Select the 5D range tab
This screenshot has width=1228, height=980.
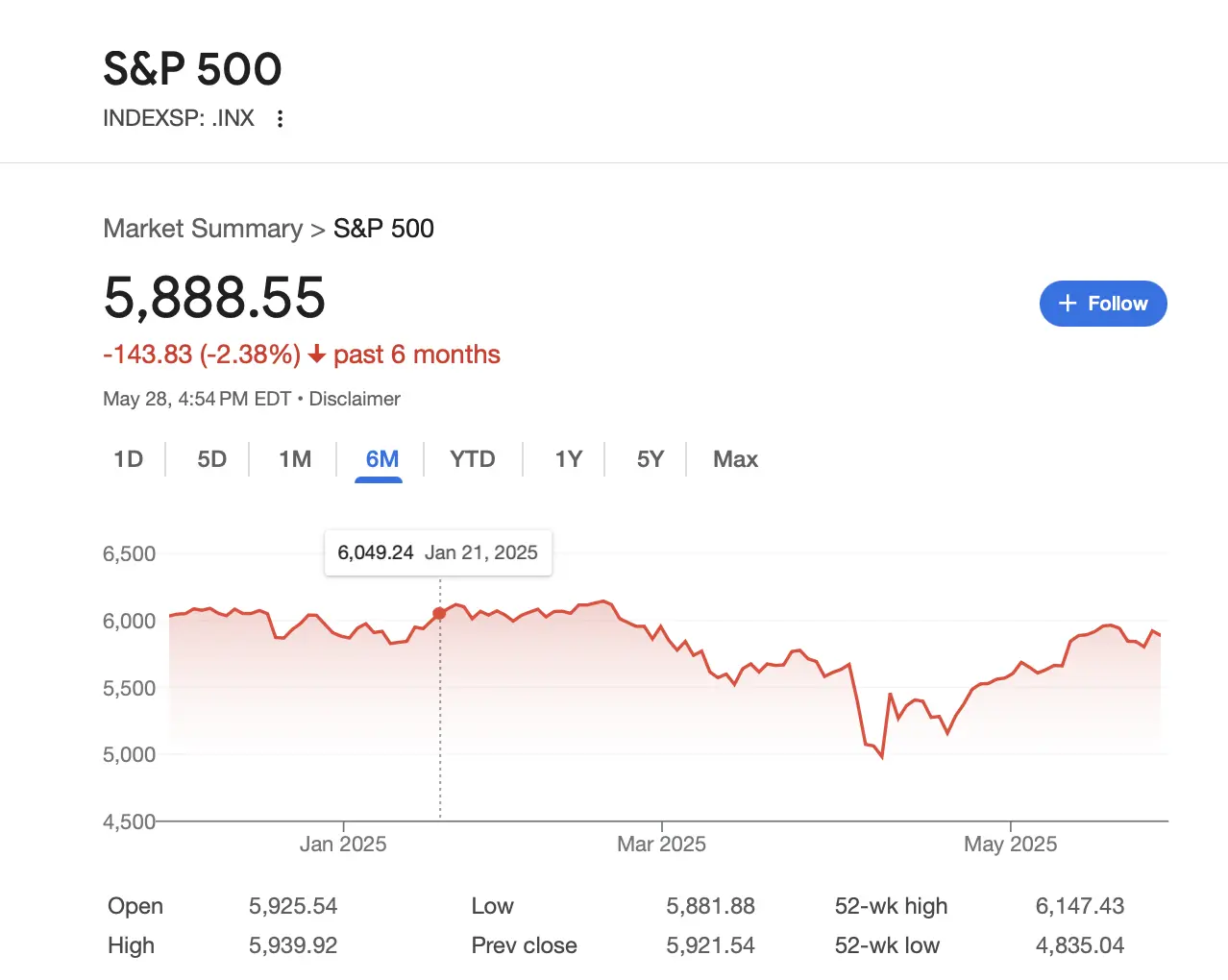click(x=211, y=459)
